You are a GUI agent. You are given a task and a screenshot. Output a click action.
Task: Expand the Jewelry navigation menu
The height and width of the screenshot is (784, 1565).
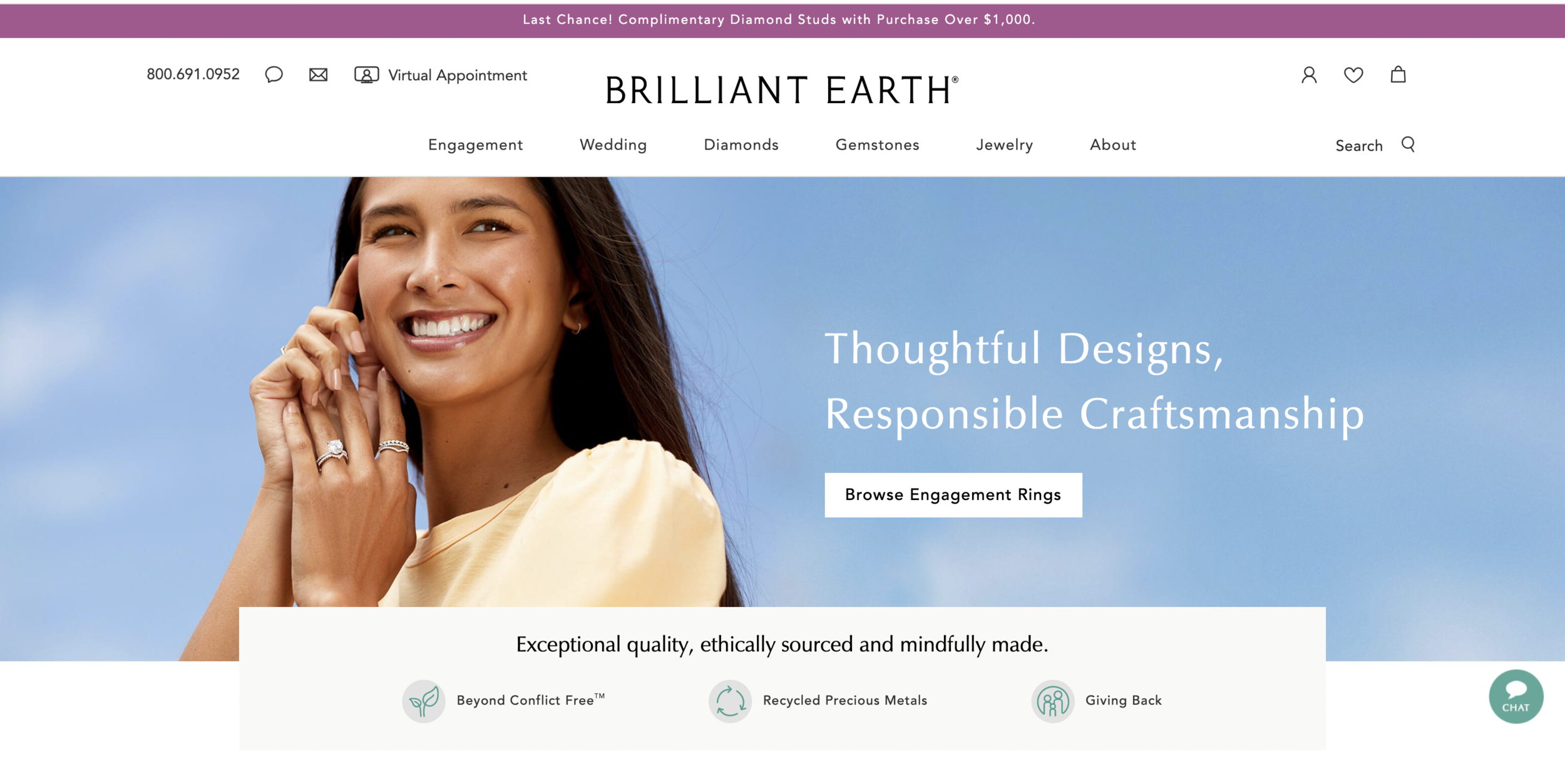click(x=1004, y=145)
